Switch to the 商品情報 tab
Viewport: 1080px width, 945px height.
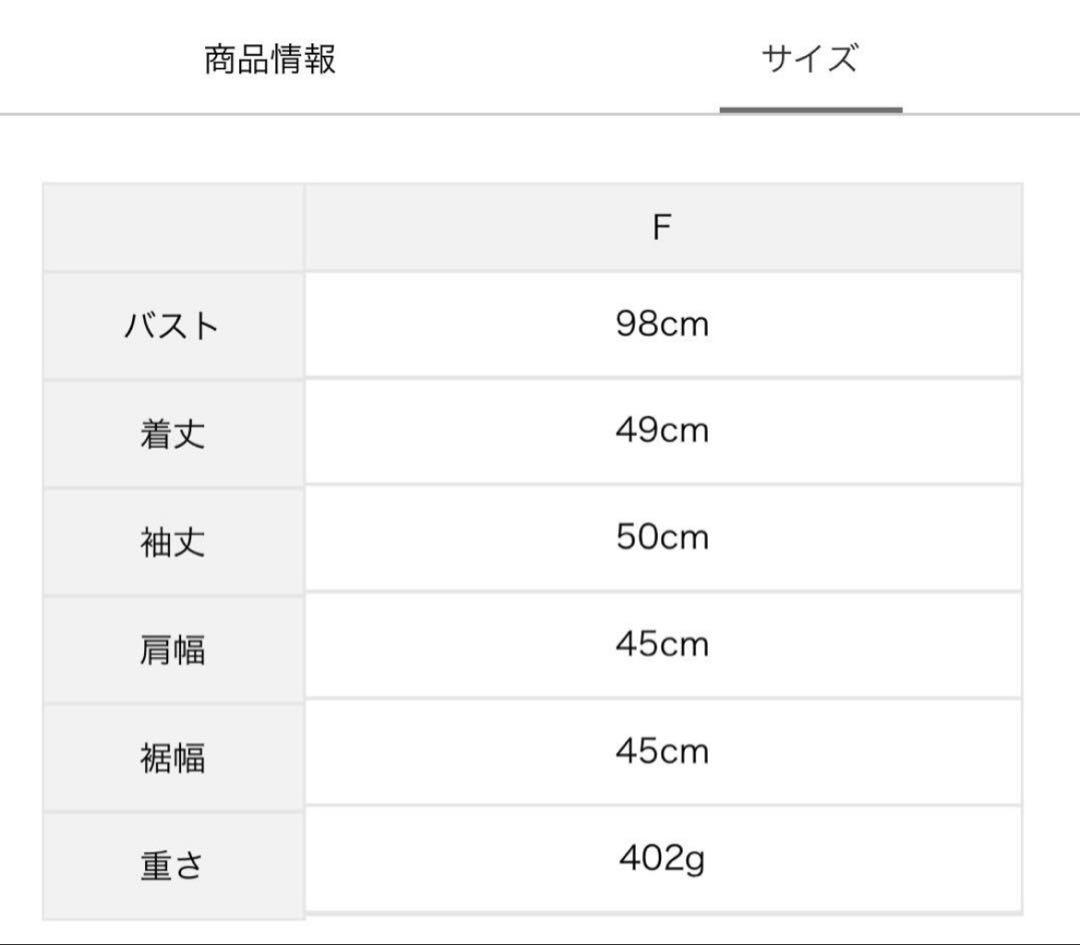[x=269, y=59]
